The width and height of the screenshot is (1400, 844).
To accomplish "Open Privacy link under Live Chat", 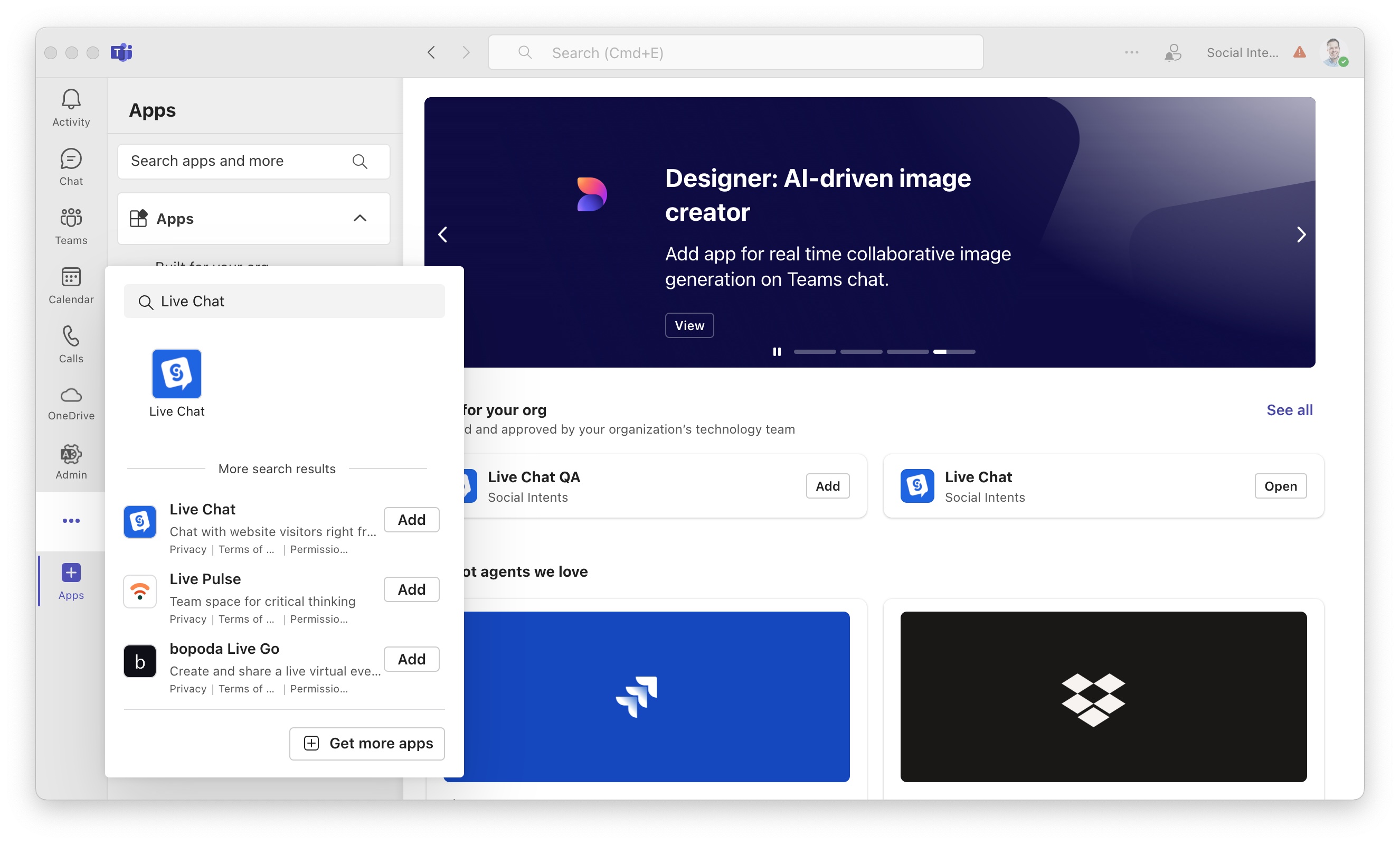I will tap(187, 549).
